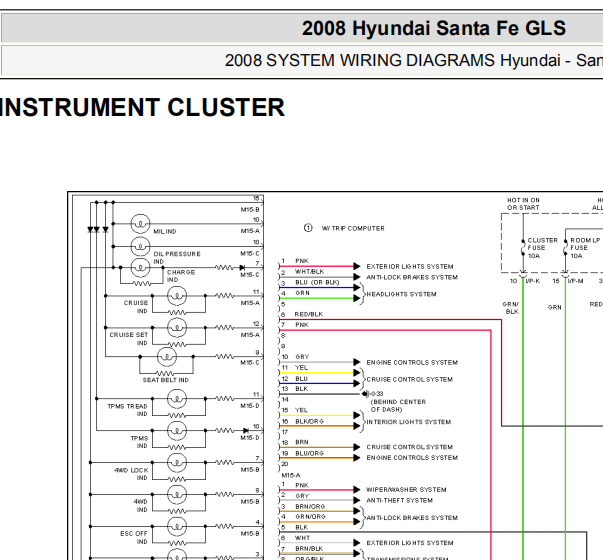Image resolution: width=603 pixels, height=560 pixels.
Task: Click the circled 1 note marker
Action: (308, 228)
